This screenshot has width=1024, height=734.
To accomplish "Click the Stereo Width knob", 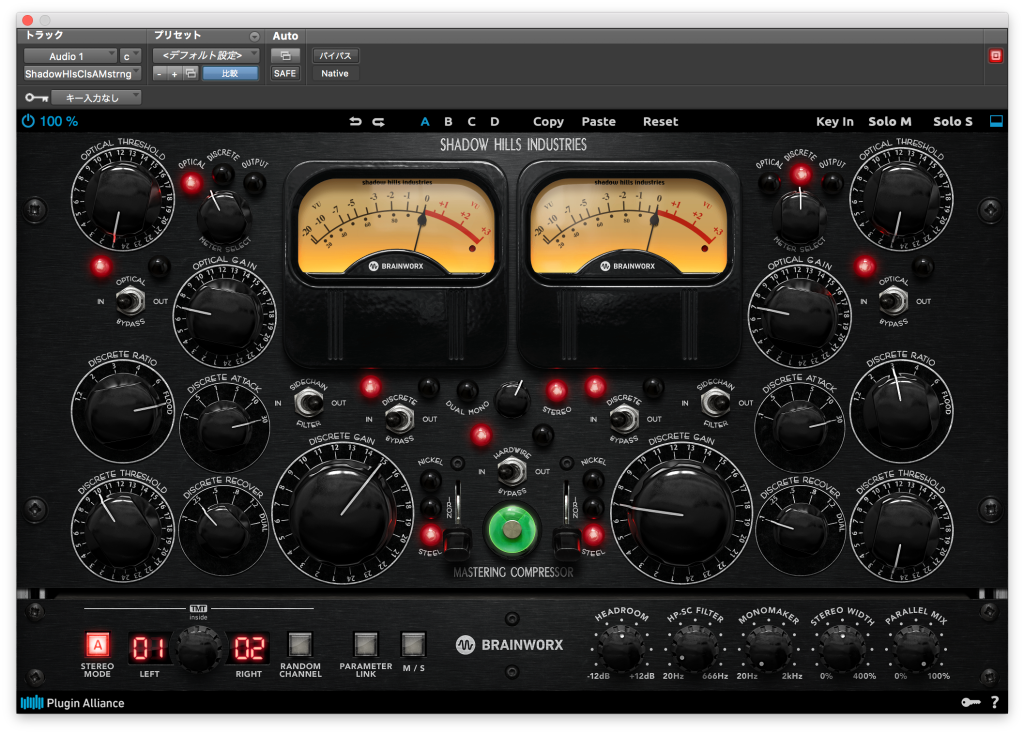I will click(843, 647).
